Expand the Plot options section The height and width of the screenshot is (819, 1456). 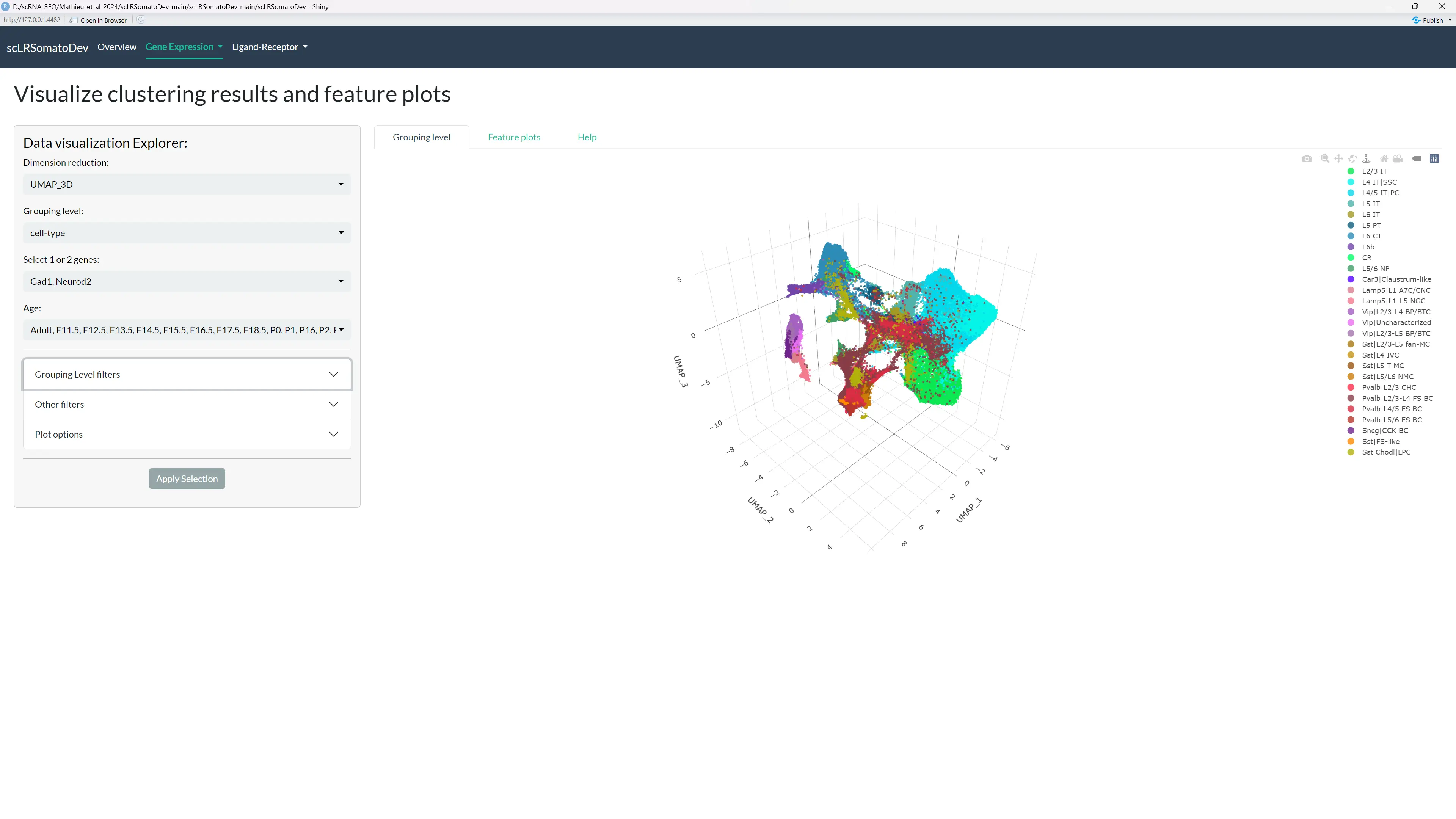pos(187,434)
